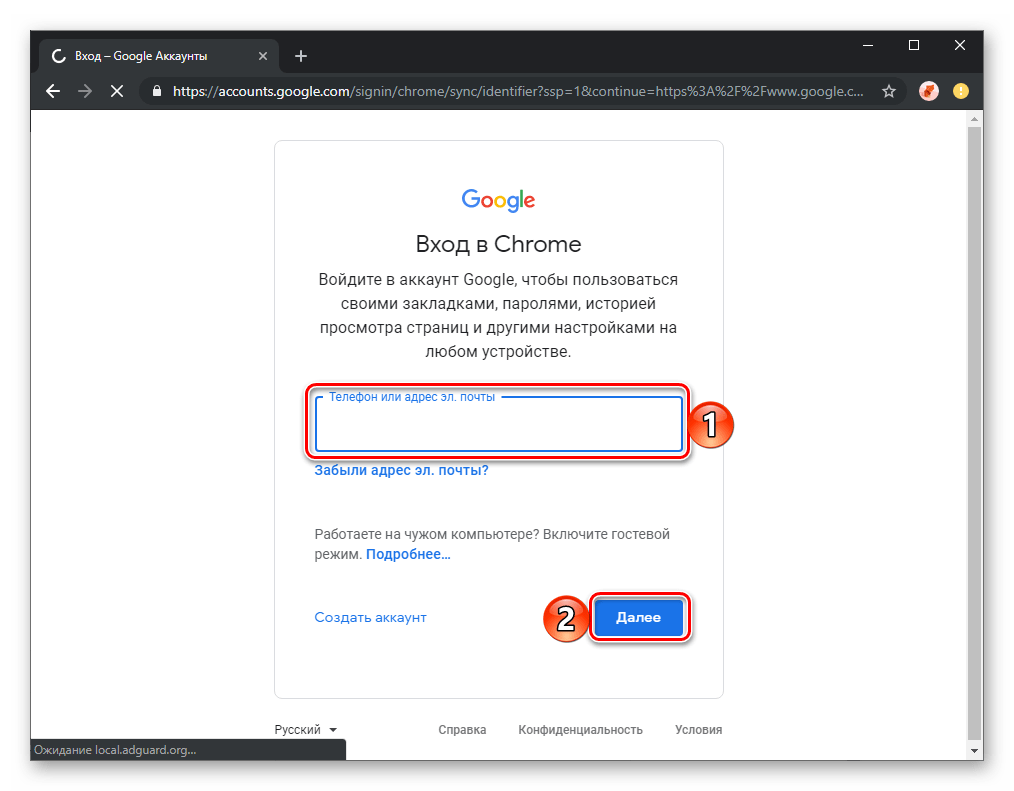This screenshot has width=1014, height=791.
Task: Click the 'Подробнее...' guest mode link
Action: pos(408,554)
